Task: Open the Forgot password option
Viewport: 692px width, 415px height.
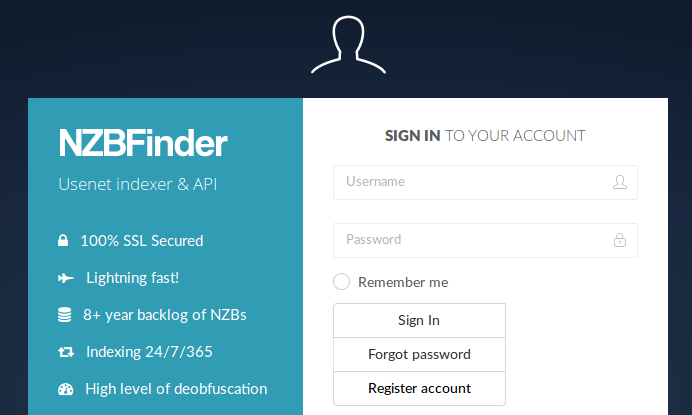Action: 419,355
